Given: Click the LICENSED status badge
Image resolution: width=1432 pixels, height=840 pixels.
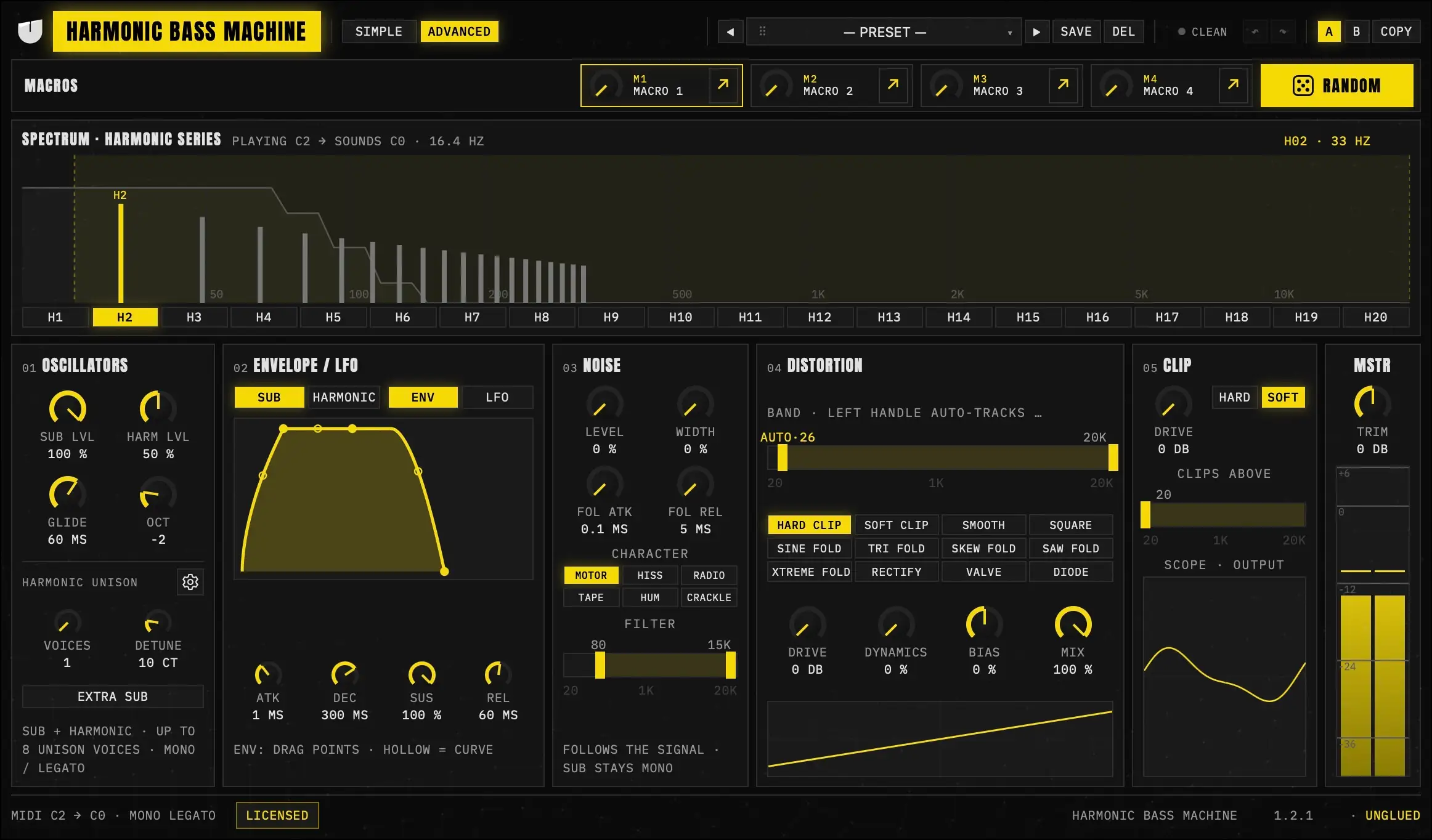Looking at the screenshot, I should (277, 815).
